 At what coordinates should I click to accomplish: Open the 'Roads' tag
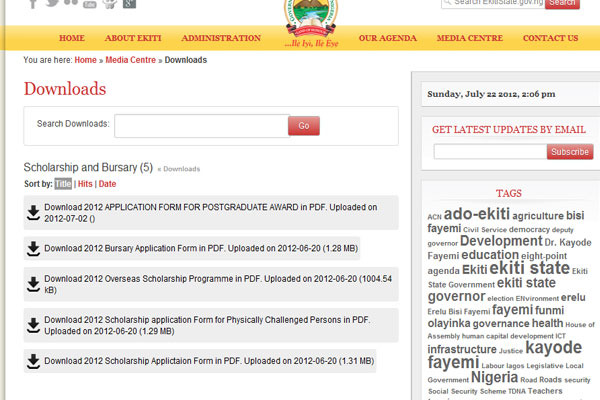pos(550,380)
